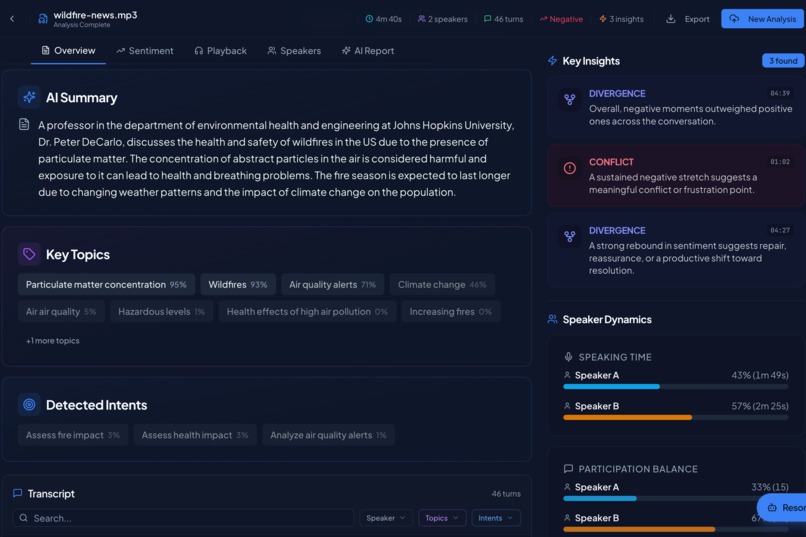Select the Health effects of high air pollution chip

tap(307, 311)
